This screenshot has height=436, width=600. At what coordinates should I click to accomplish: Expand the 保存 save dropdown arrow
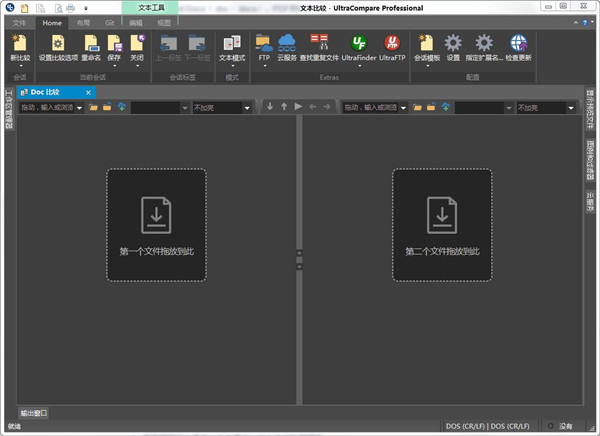pos(114,66)
